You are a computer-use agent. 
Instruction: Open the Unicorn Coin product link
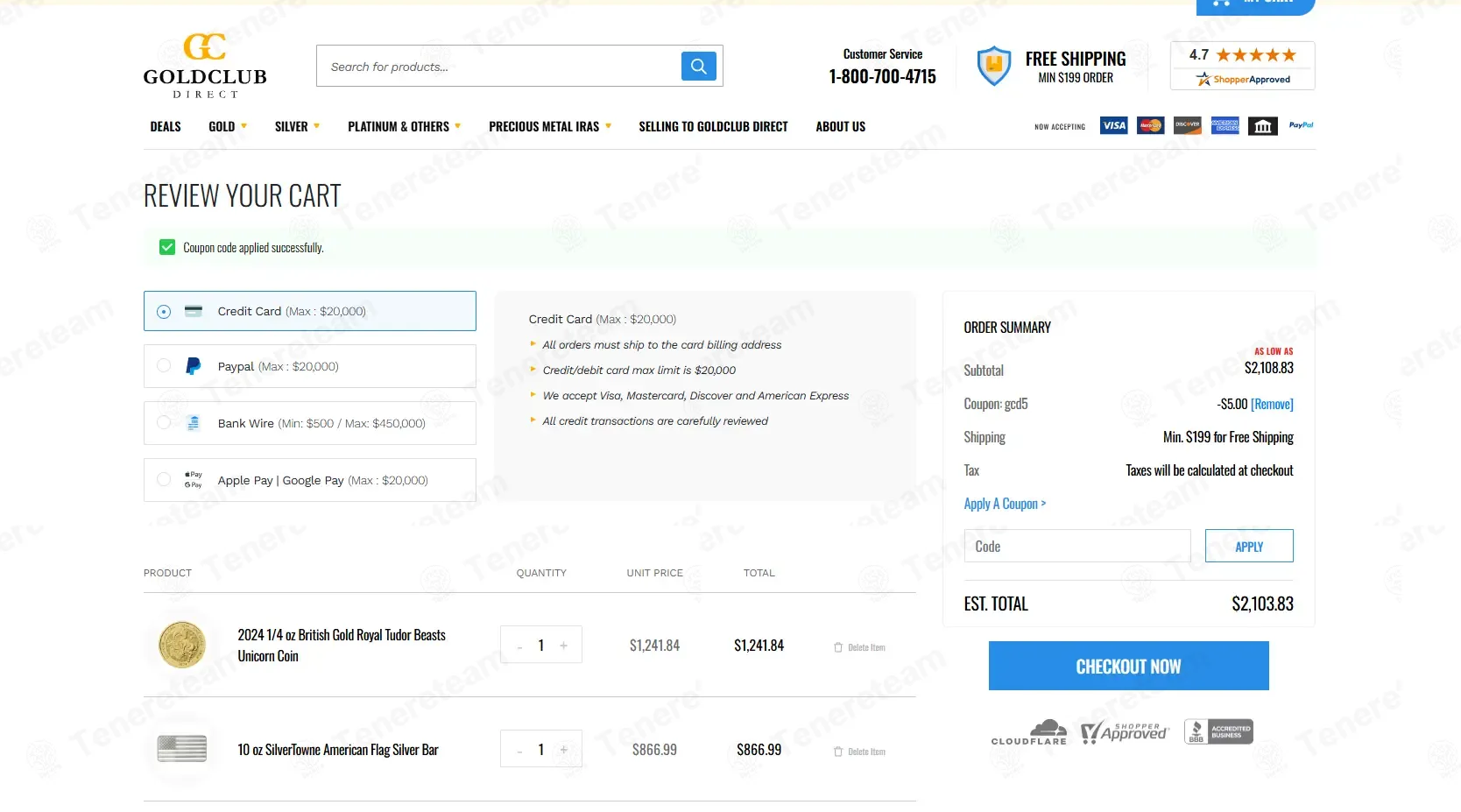[342, 646]
